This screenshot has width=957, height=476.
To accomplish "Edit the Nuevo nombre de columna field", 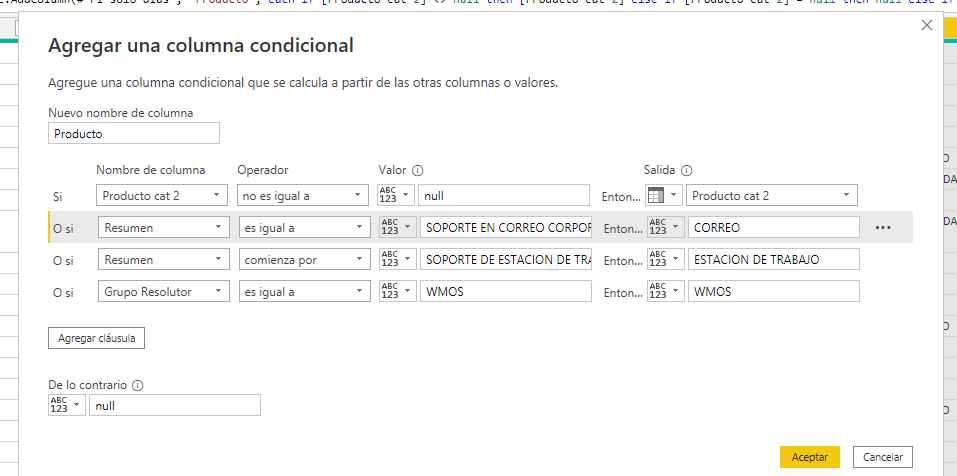I will click(x=134, y=134).
